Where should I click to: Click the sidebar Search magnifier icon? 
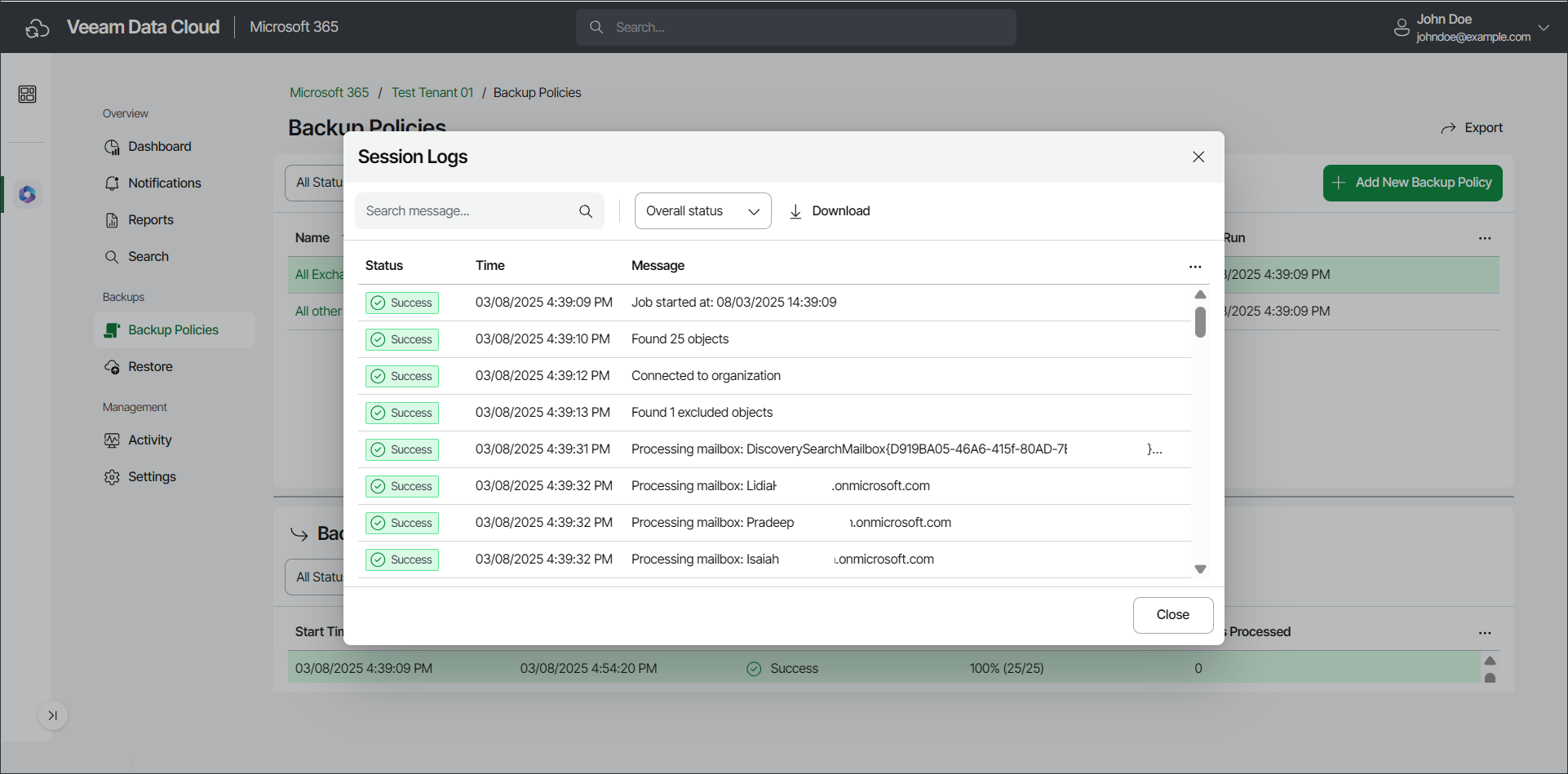[112, 257]
